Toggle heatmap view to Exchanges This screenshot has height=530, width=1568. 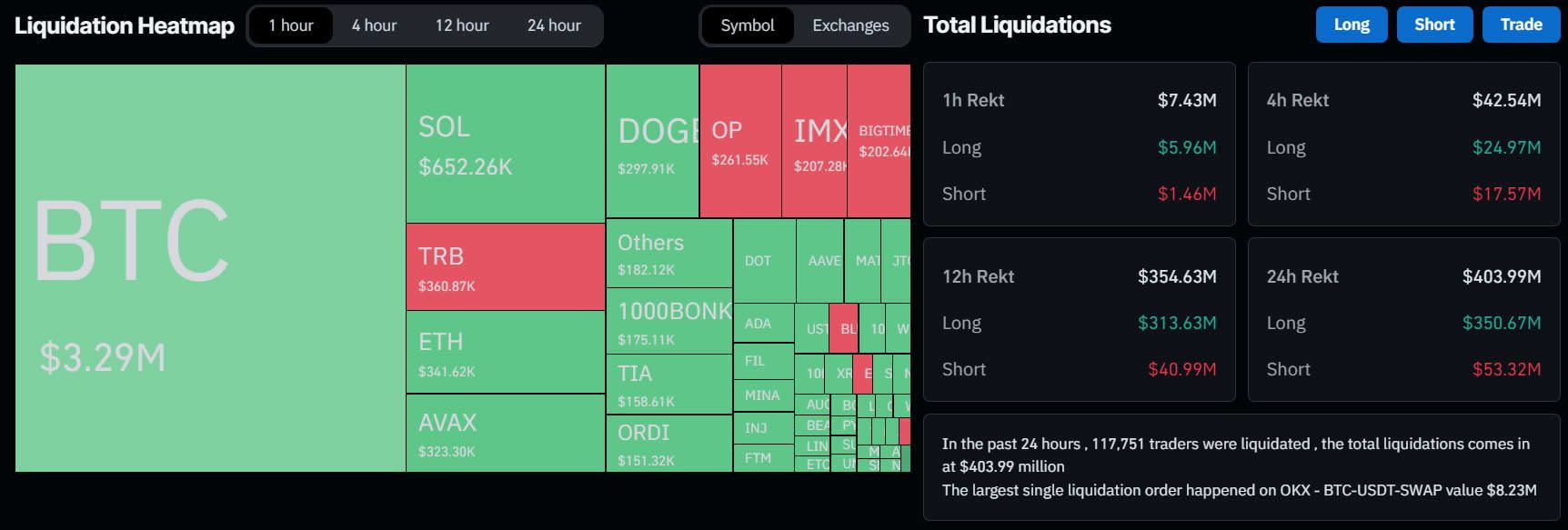click(x=850, y=25)
